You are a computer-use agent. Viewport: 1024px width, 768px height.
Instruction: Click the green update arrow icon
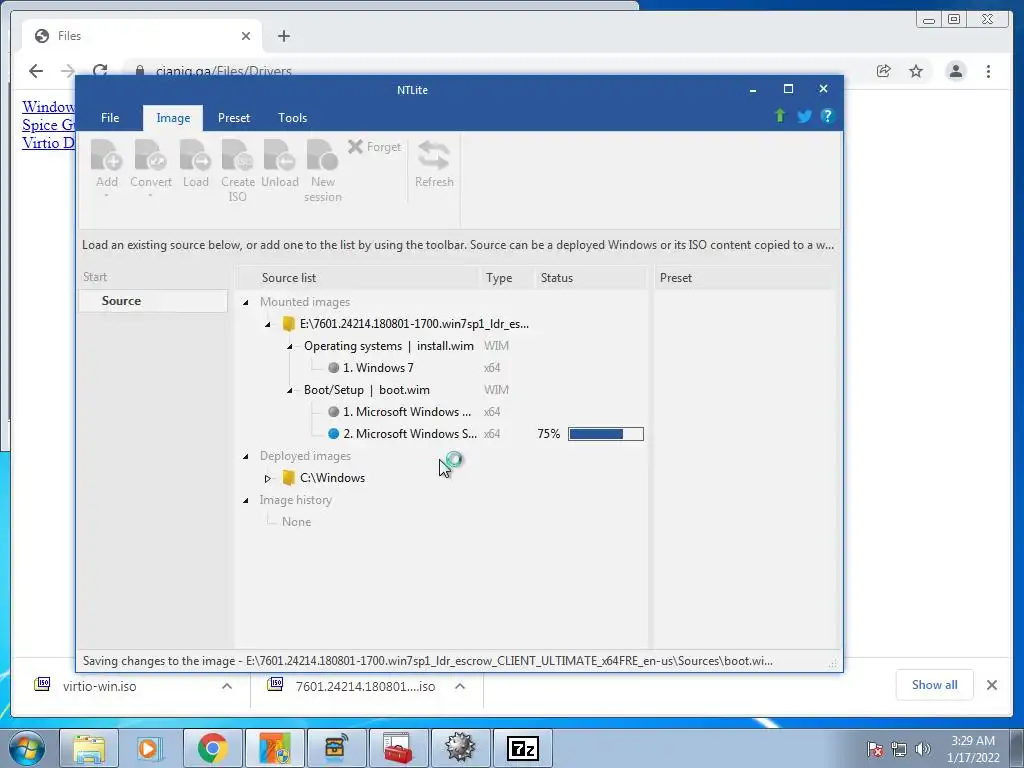780,116
